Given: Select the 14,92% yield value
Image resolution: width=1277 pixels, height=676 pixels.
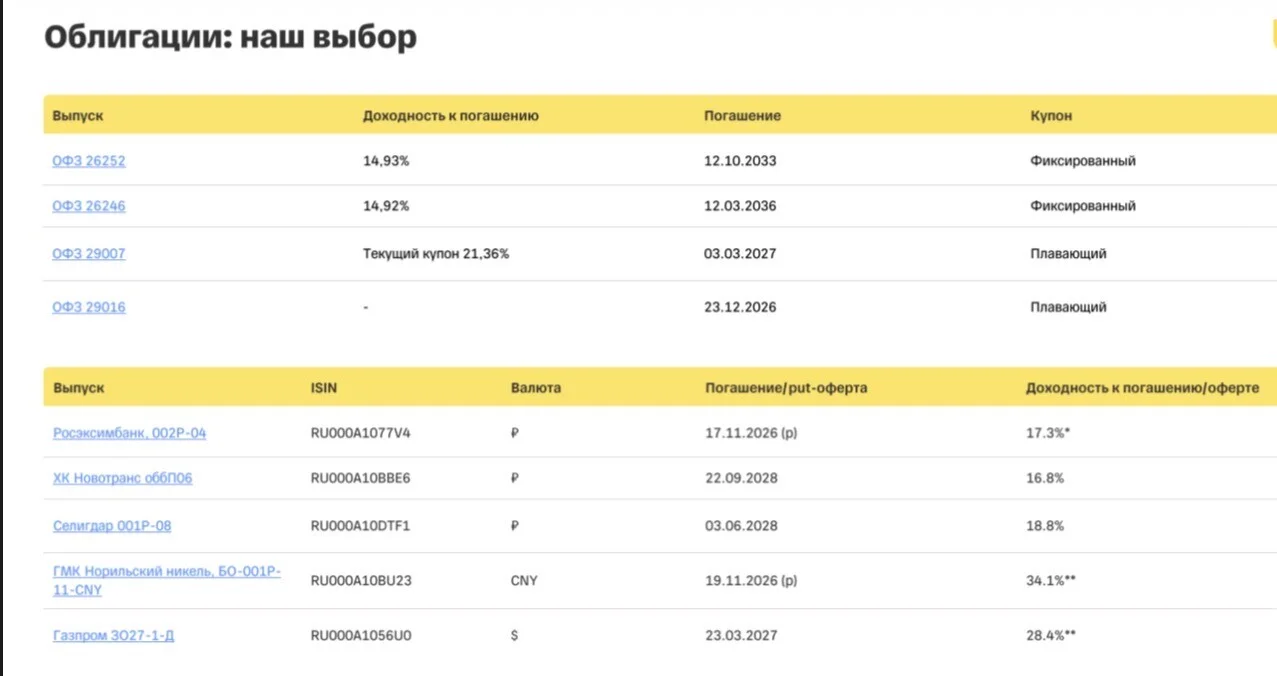Looking at the screenshot, I should [386, 206].
